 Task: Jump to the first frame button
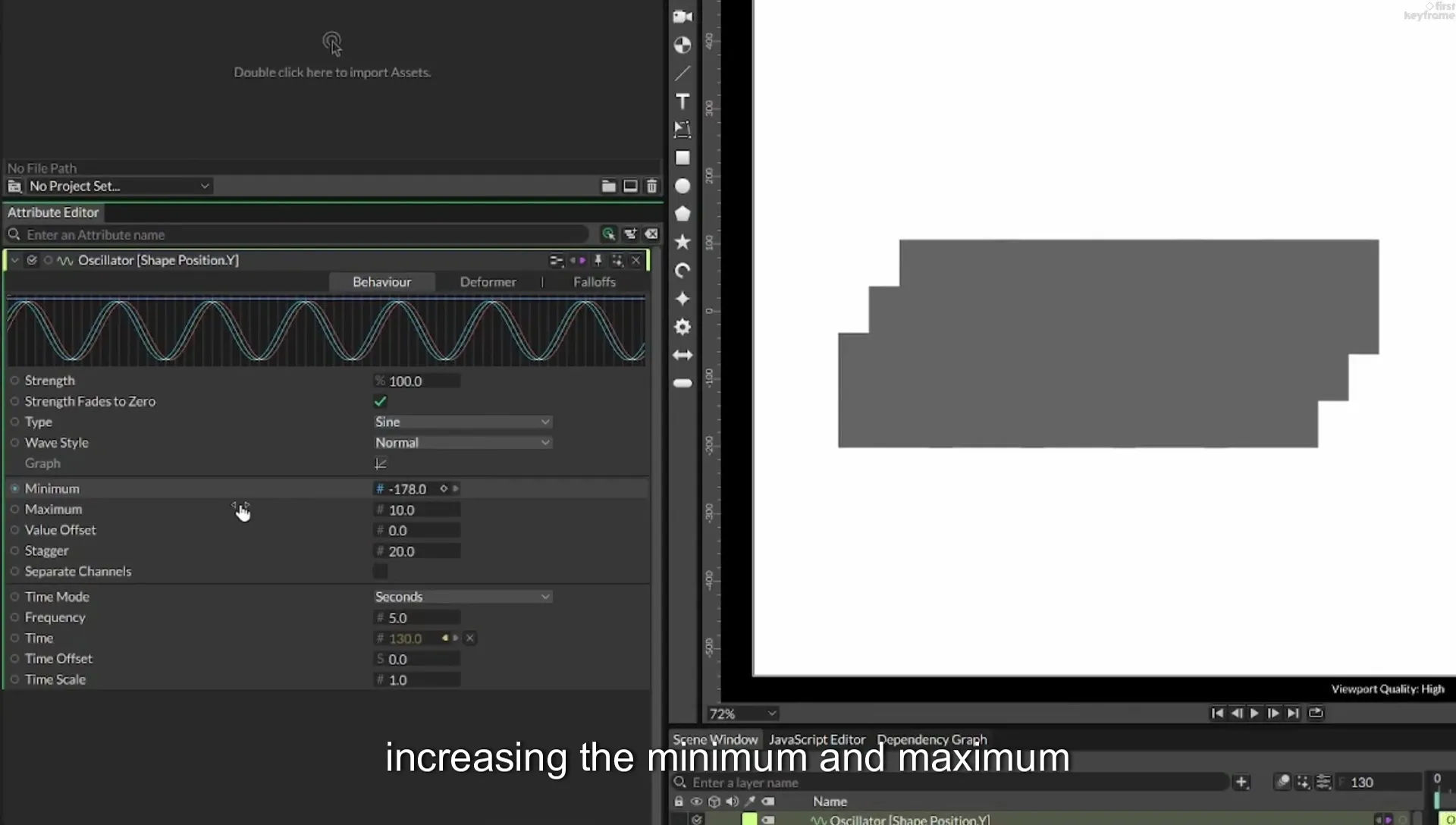pyautogui.click(x=1217, y=713)
